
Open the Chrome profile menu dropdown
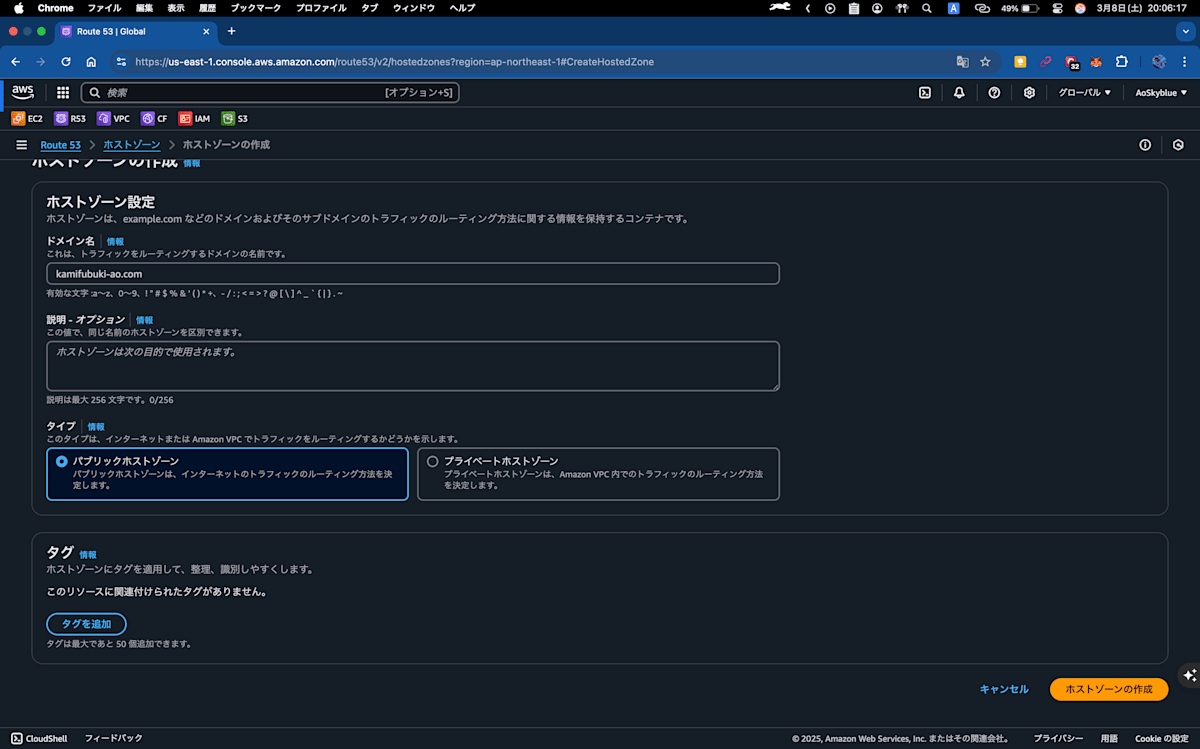[1158, 61]
